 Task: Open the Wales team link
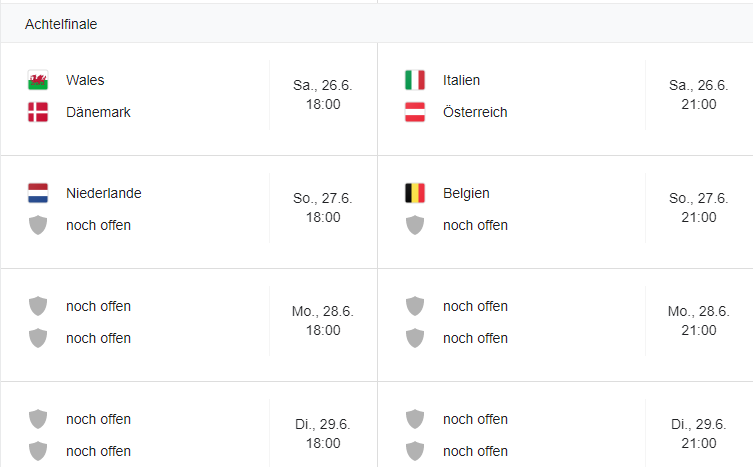(85, 80)
